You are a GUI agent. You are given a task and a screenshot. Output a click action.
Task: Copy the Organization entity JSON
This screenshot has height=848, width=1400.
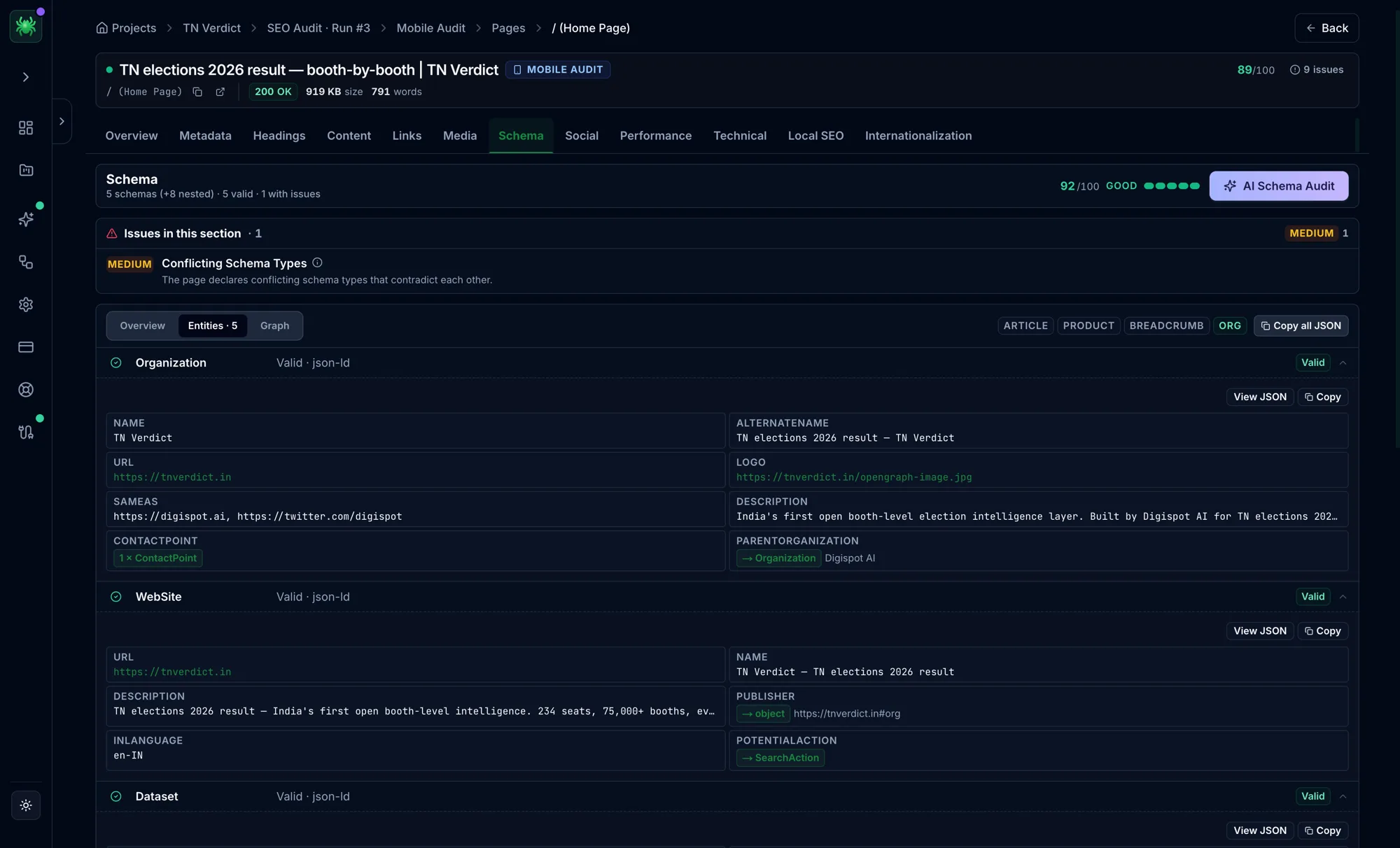1323,397
